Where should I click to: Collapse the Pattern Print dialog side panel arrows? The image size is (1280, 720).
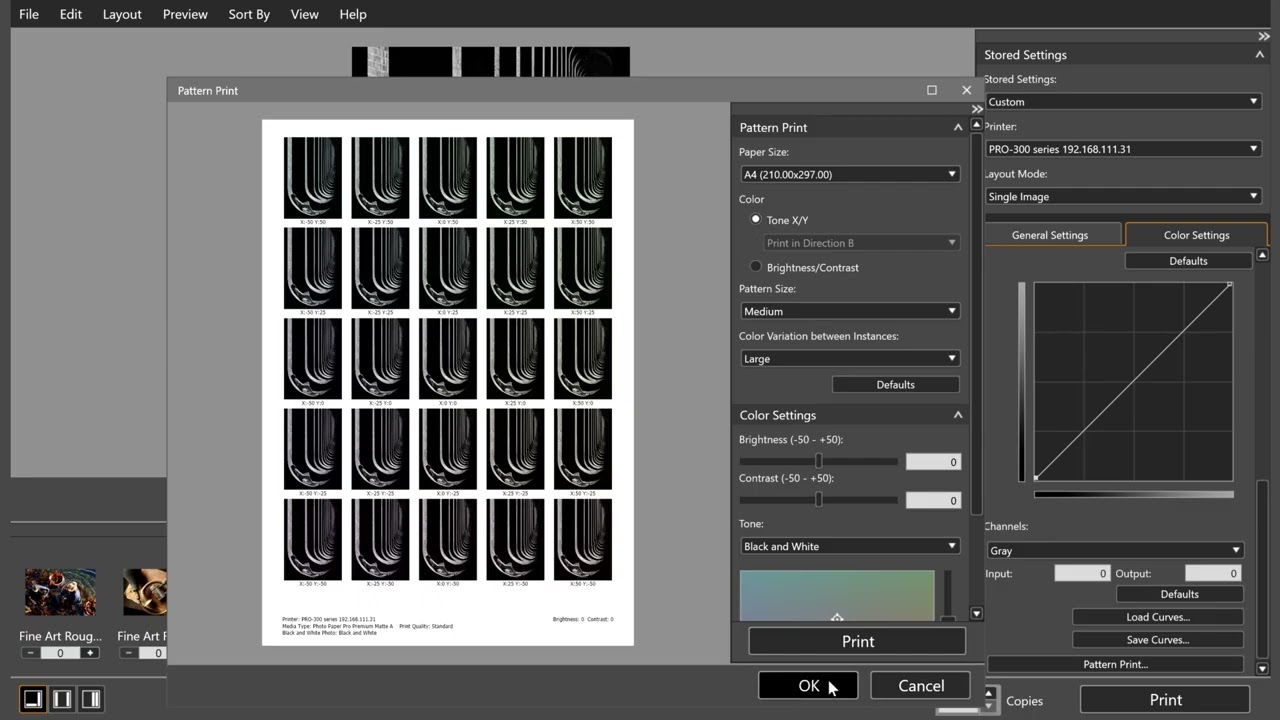[977, 109]
